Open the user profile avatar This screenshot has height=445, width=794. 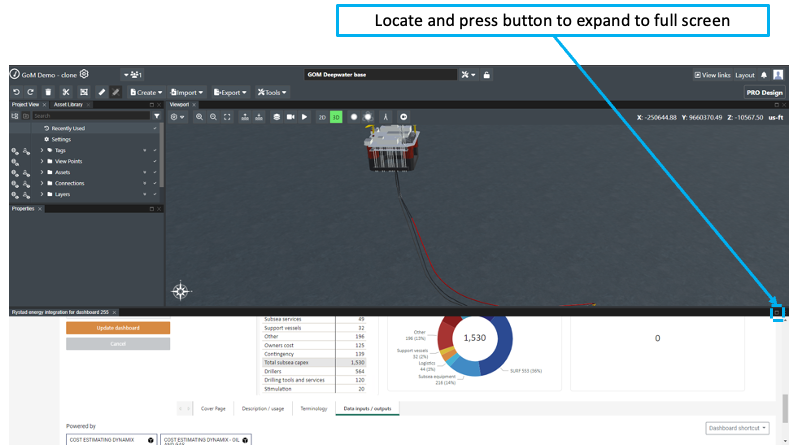778,75
